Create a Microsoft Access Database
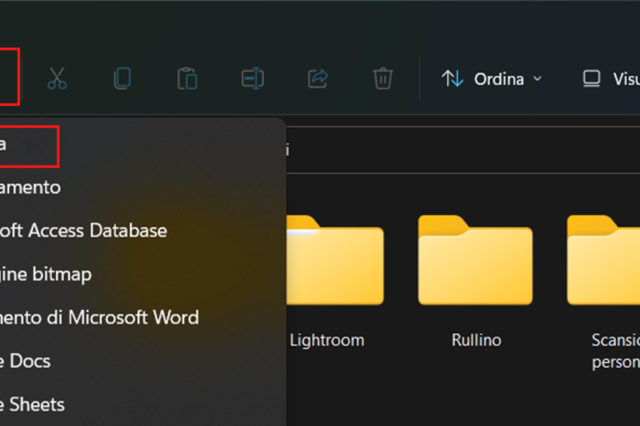This screenshot has height=426, width=640. pos(80,230)
